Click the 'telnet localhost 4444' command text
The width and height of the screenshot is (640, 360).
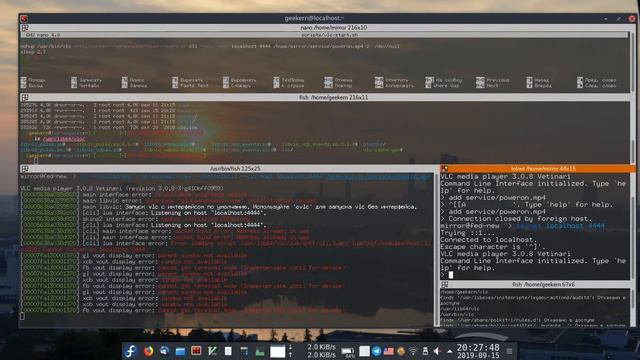tap(560, 226)
